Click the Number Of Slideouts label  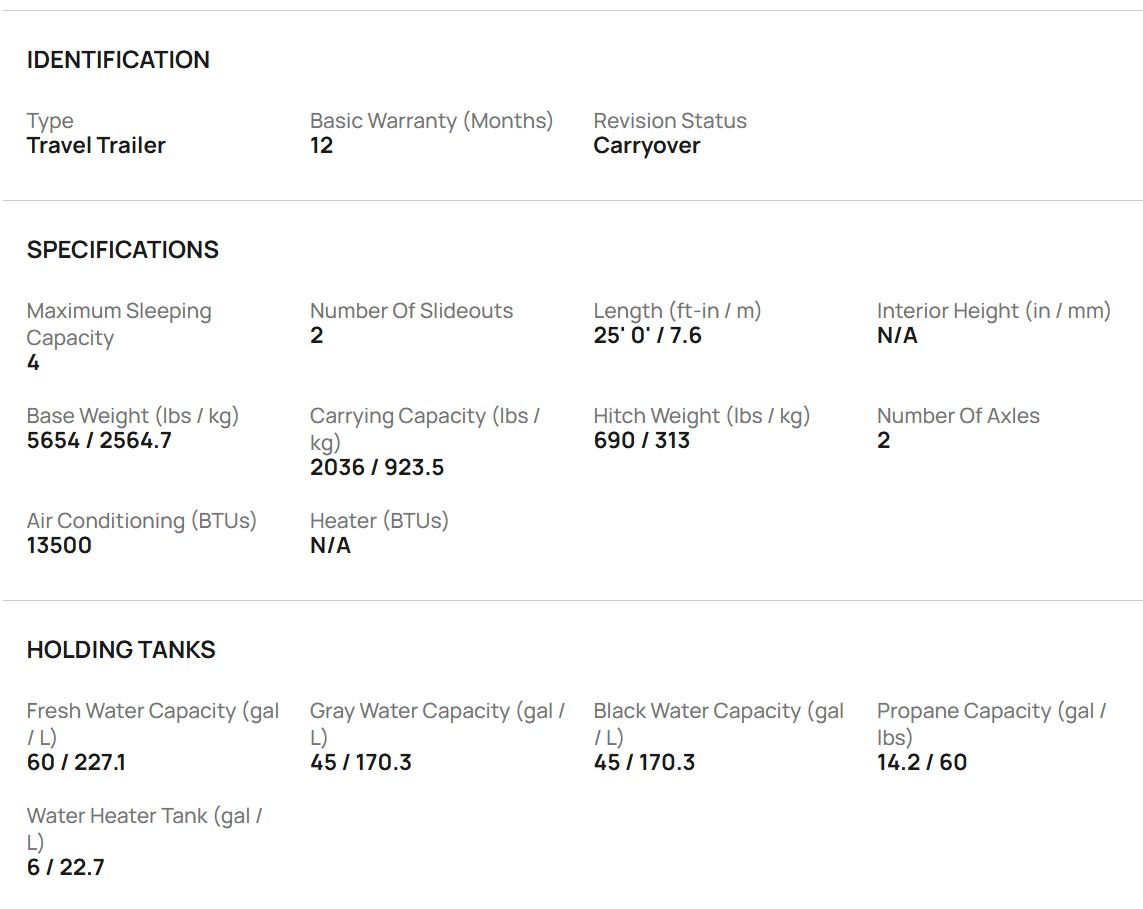(x=411, y=311)
